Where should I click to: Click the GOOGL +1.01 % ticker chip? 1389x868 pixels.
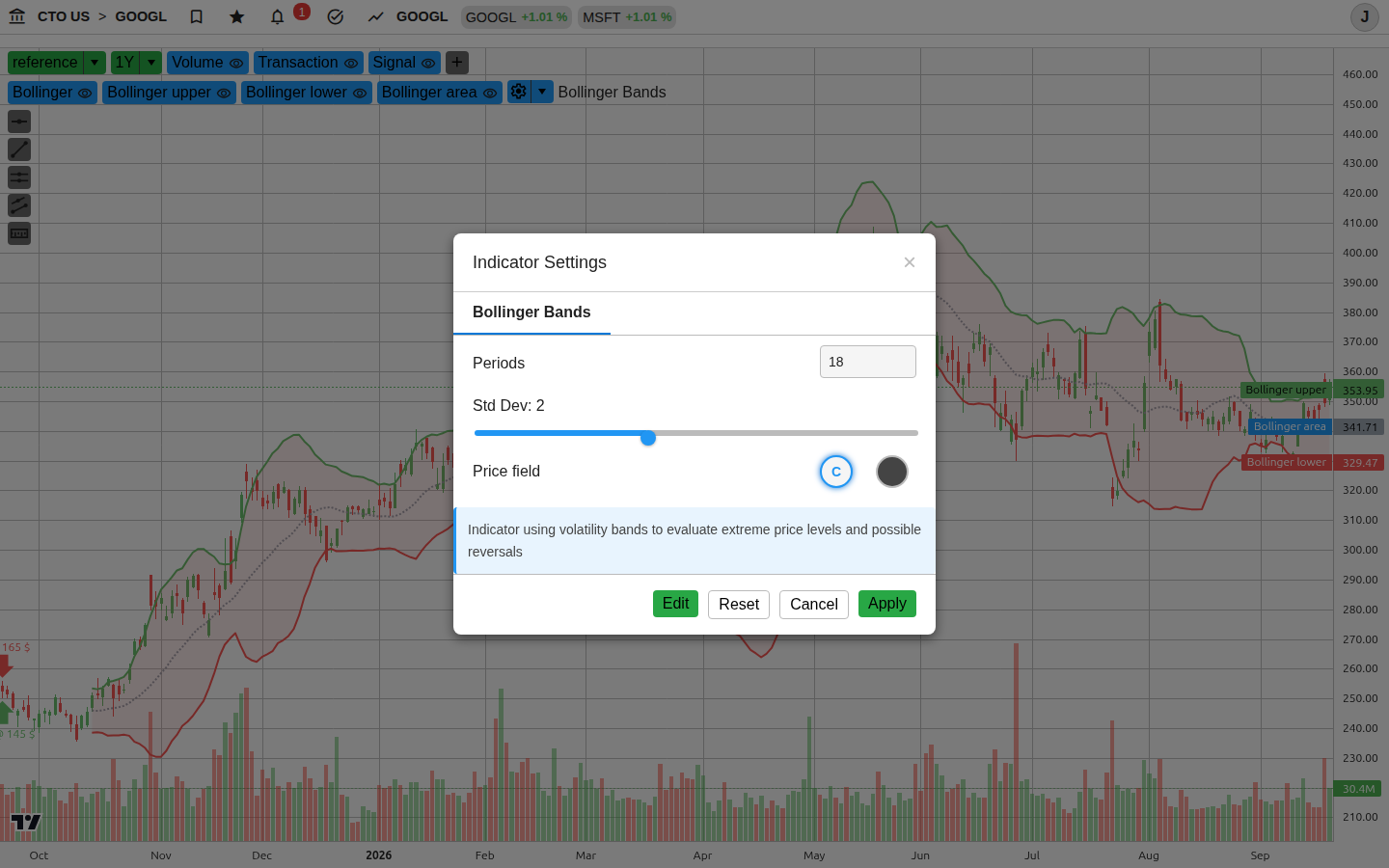(516, 17)
